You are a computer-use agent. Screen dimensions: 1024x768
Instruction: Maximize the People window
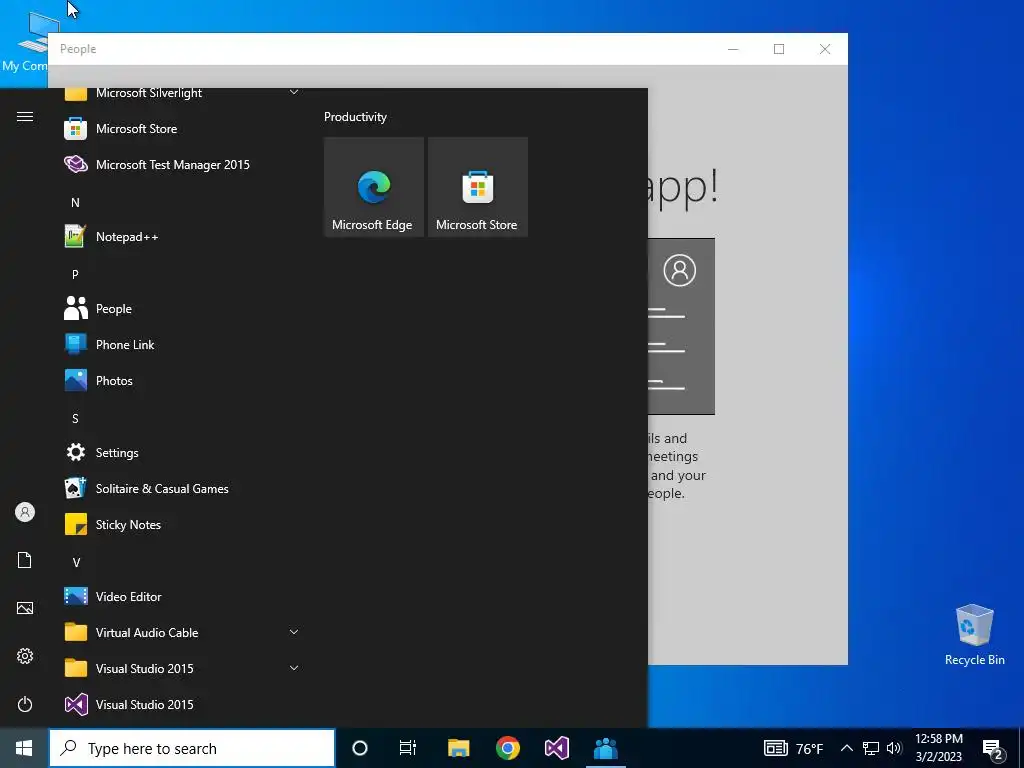point(778,49)
